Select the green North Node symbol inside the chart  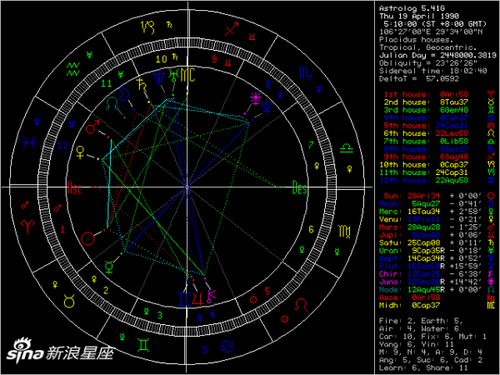[111, 104]
